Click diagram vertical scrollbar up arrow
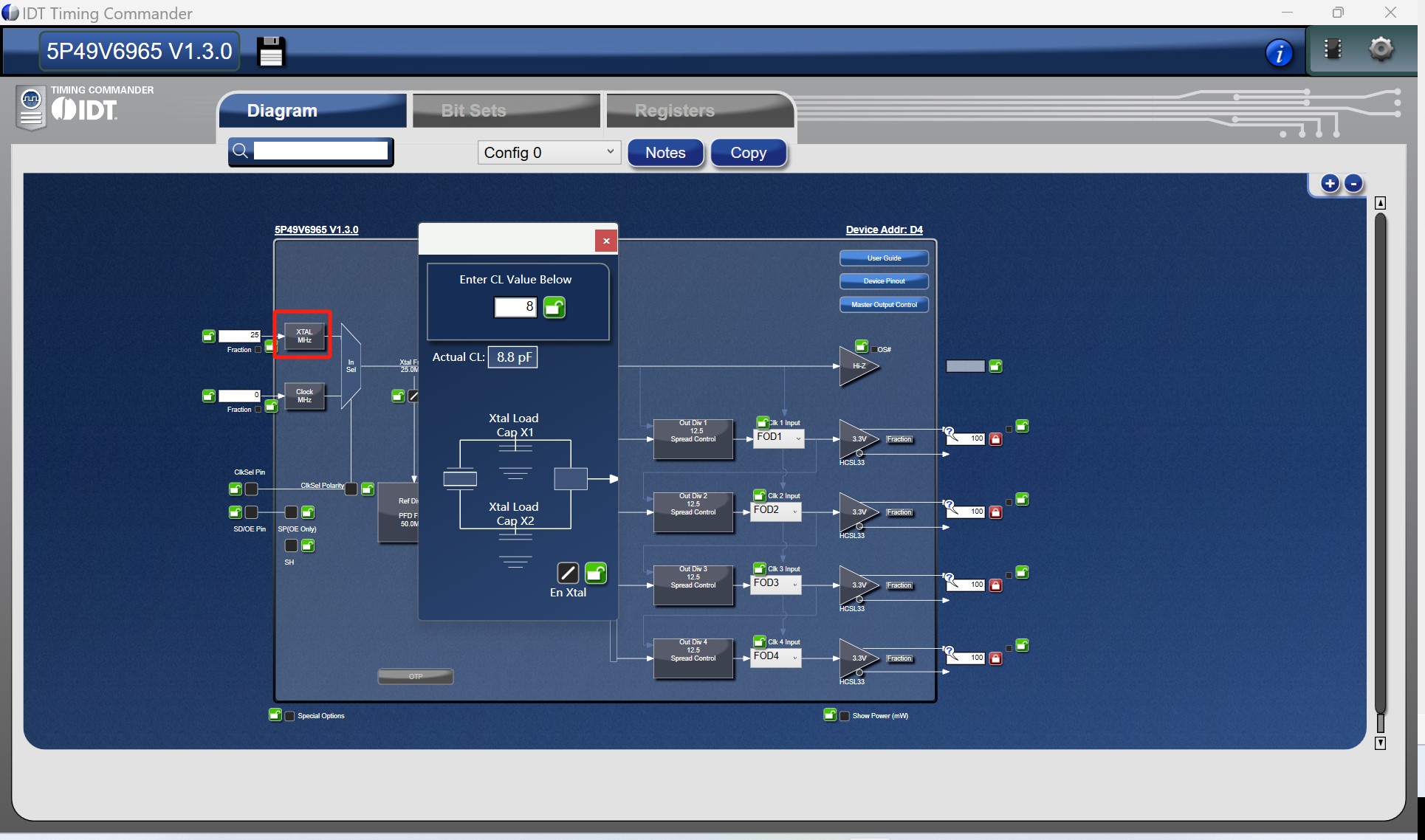The image size is (1425, 840). [x=1380, y=203]
